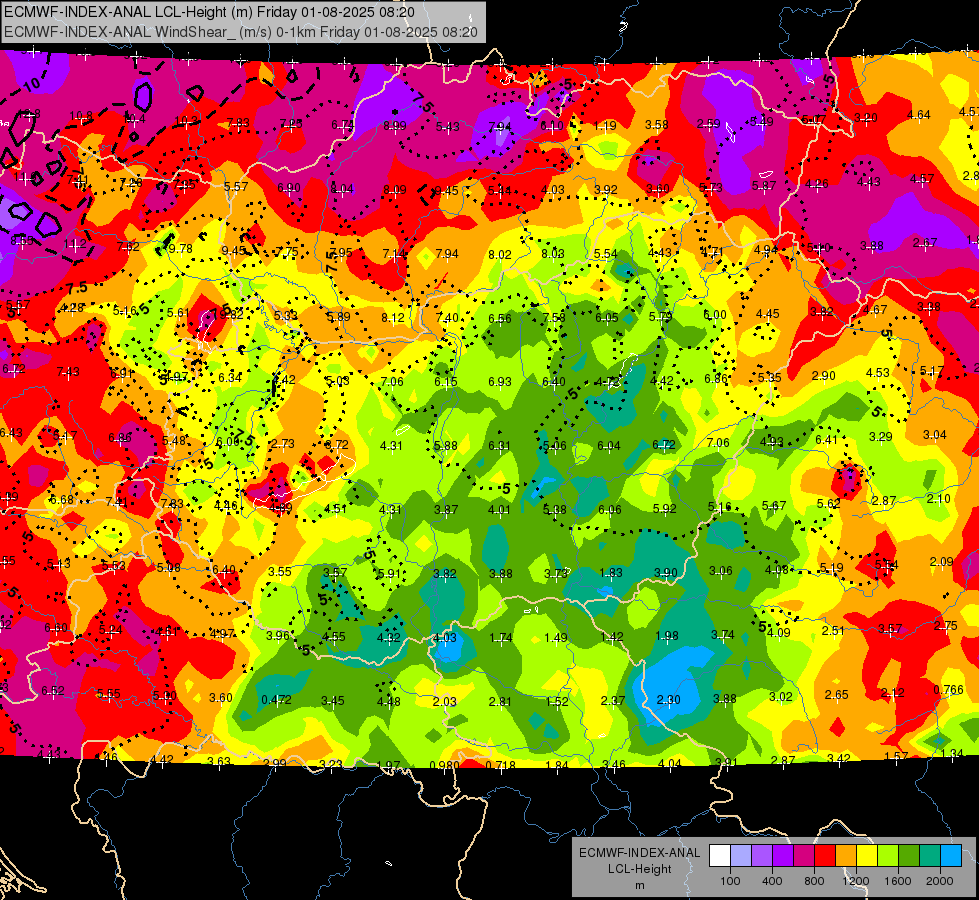Click the wind shear value 3.58

(x=656, y=124)
